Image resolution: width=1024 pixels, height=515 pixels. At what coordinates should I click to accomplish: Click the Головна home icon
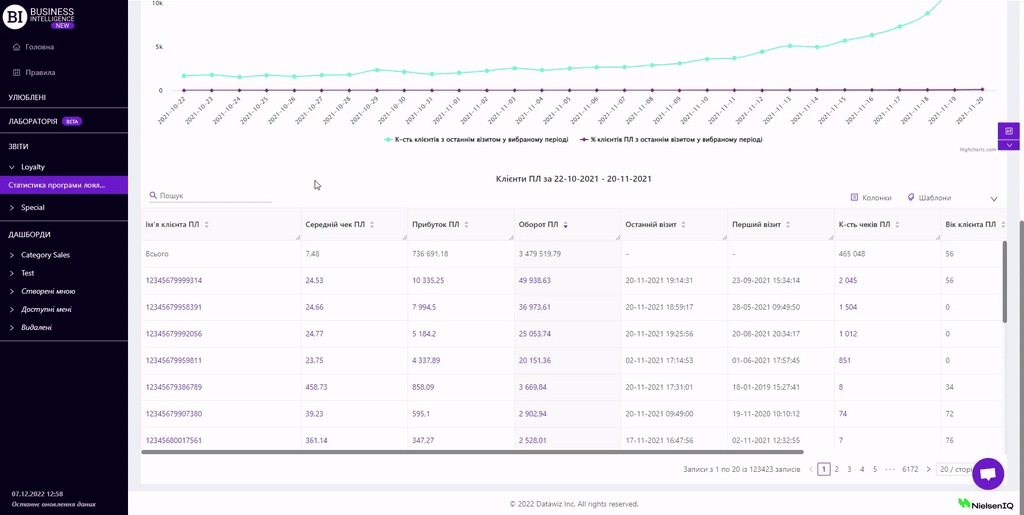pos(17,47)
